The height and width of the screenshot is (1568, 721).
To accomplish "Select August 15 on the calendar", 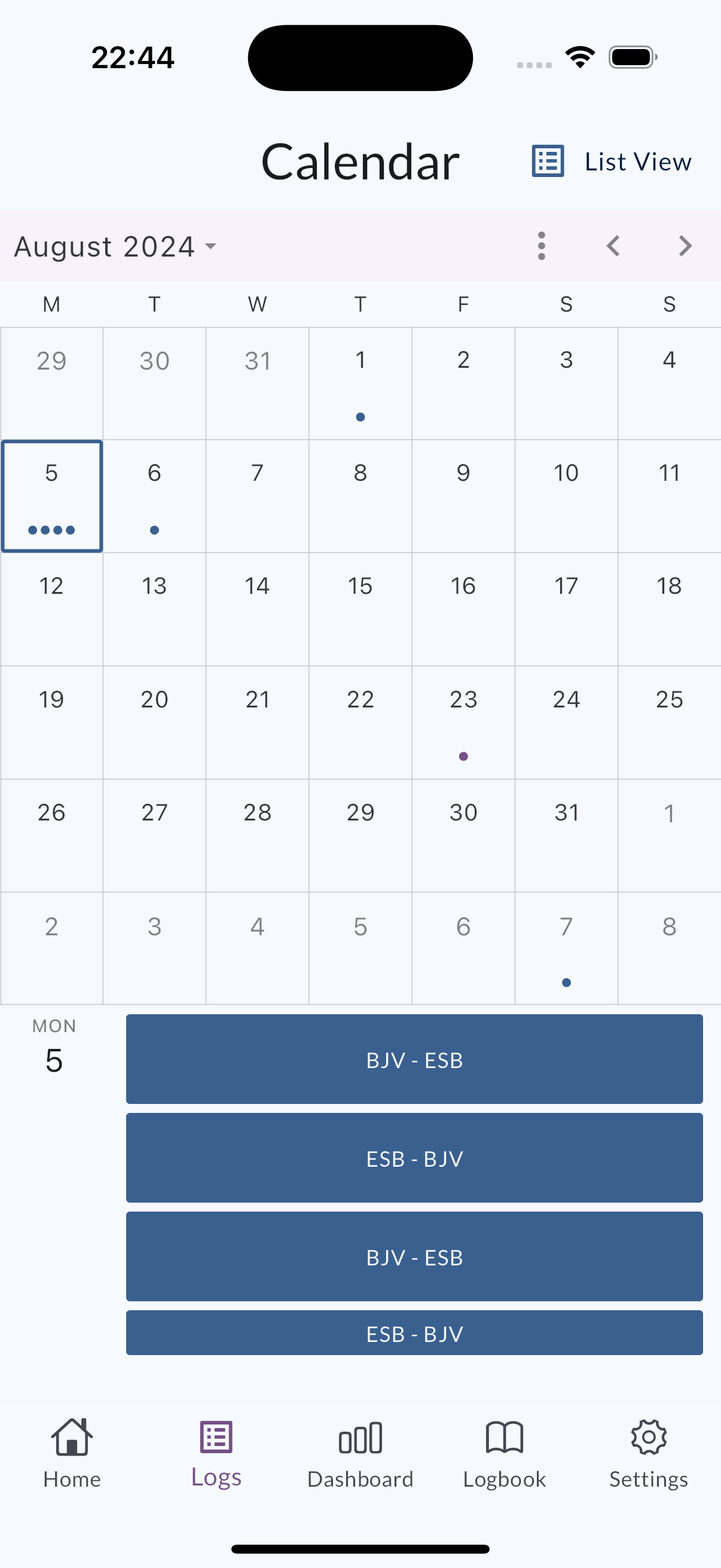I will pos(360,609).
